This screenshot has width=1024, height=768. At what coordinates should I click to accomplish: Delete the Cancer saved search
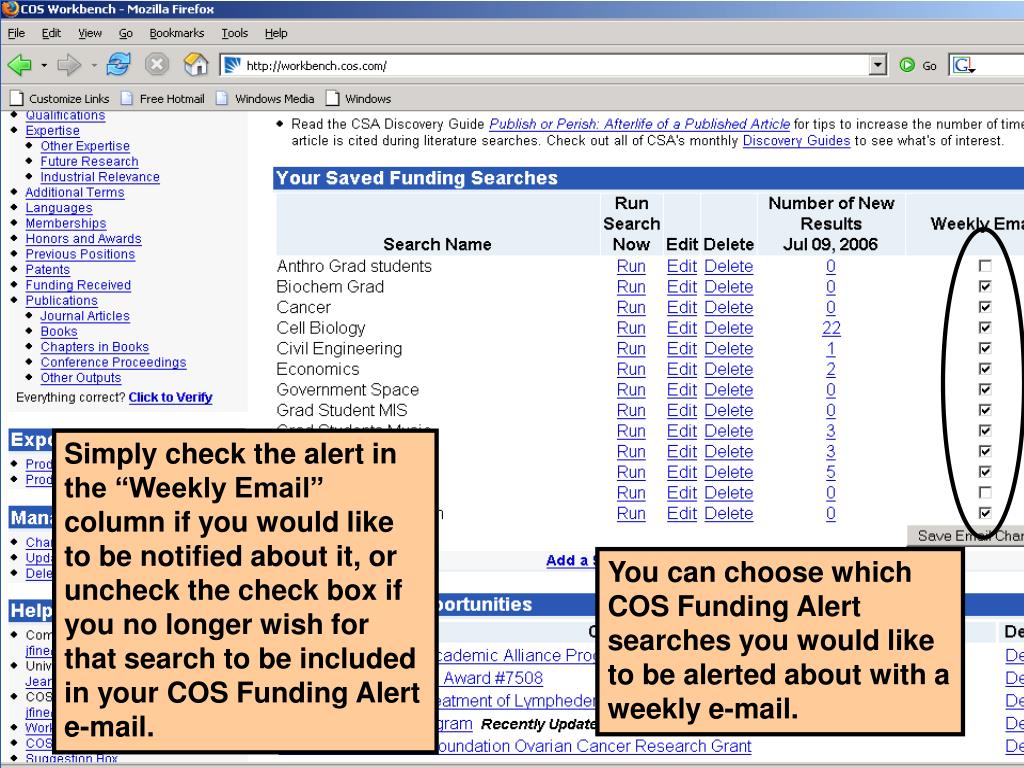point(729,308)
